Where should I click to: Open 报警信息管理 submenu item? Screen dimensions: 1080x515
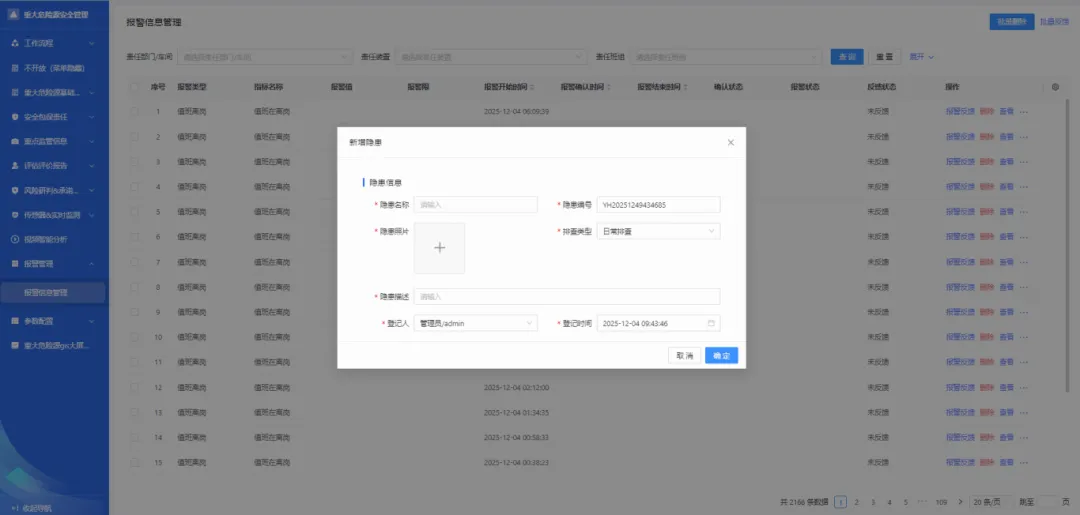tap(53, 293)
